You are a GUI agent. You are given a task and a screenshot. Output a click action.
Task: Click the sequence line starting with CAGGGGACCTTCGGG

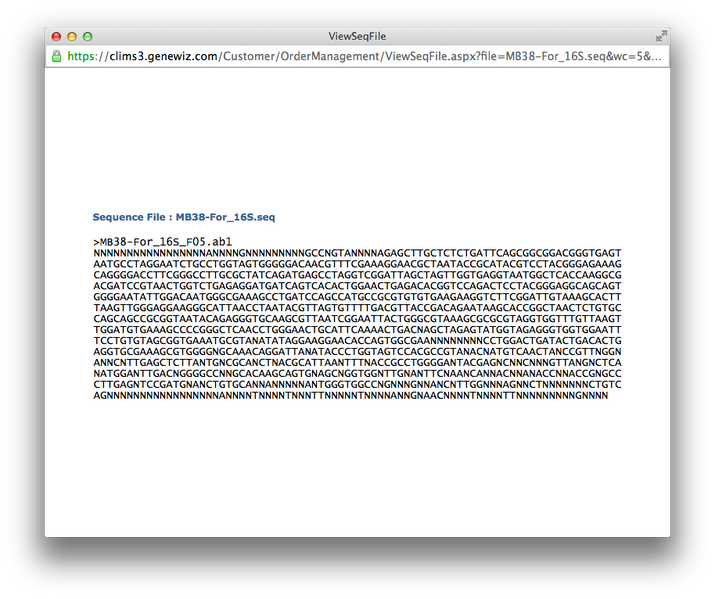pyautogui.click(x=357, y=275)
